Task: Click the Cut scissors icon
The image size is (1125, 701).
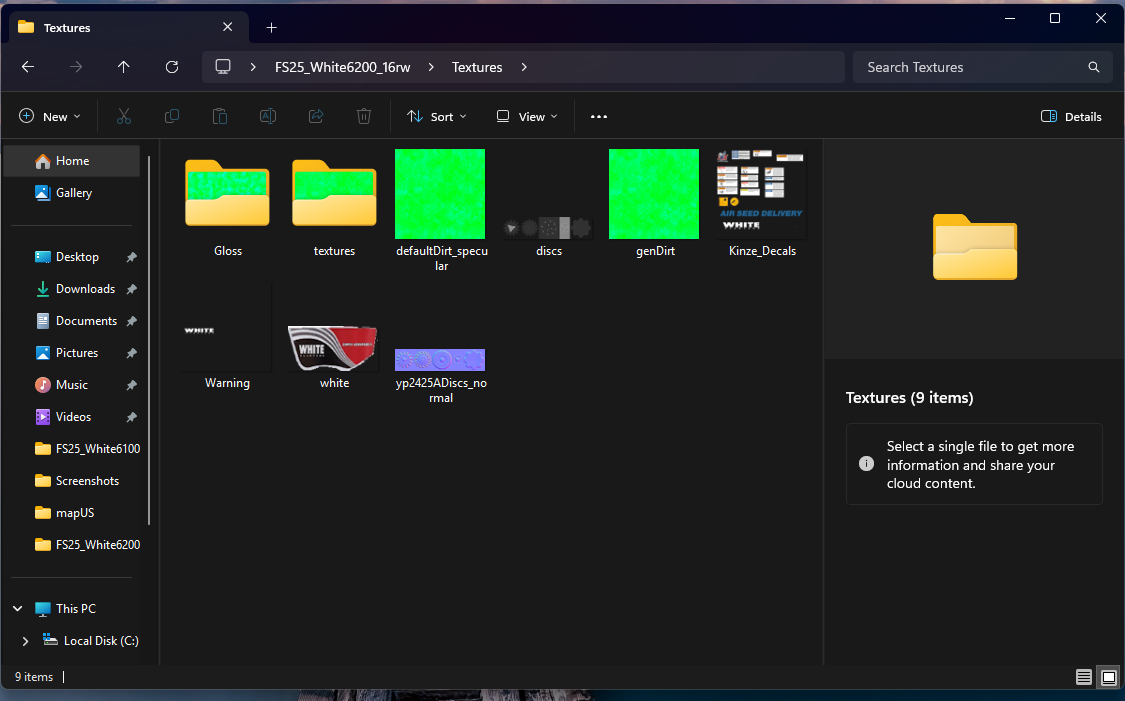Action: (124, 116)
